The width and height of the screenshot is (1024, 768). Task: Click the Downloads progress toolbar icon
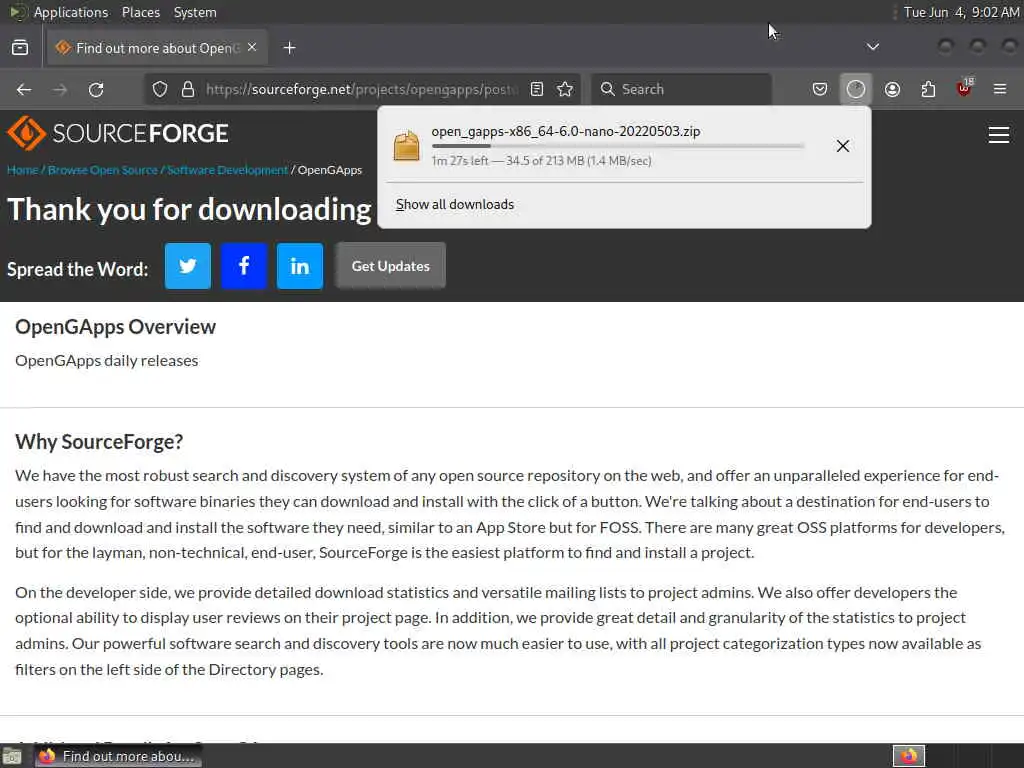point(856,89)
